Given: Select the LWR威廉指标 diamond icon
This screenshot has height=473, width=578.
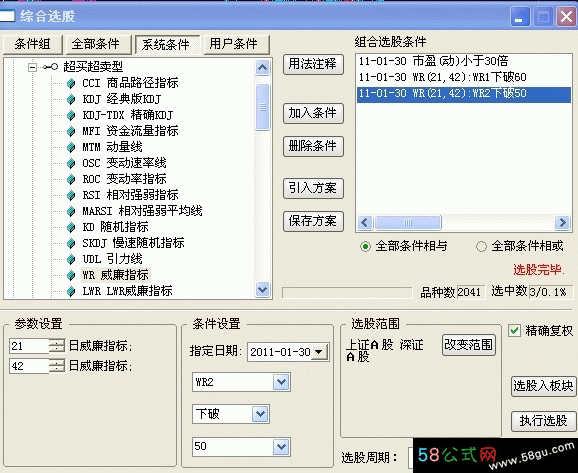Looking at the screenshot, I should pyautogui.click(x=71, y=291).
